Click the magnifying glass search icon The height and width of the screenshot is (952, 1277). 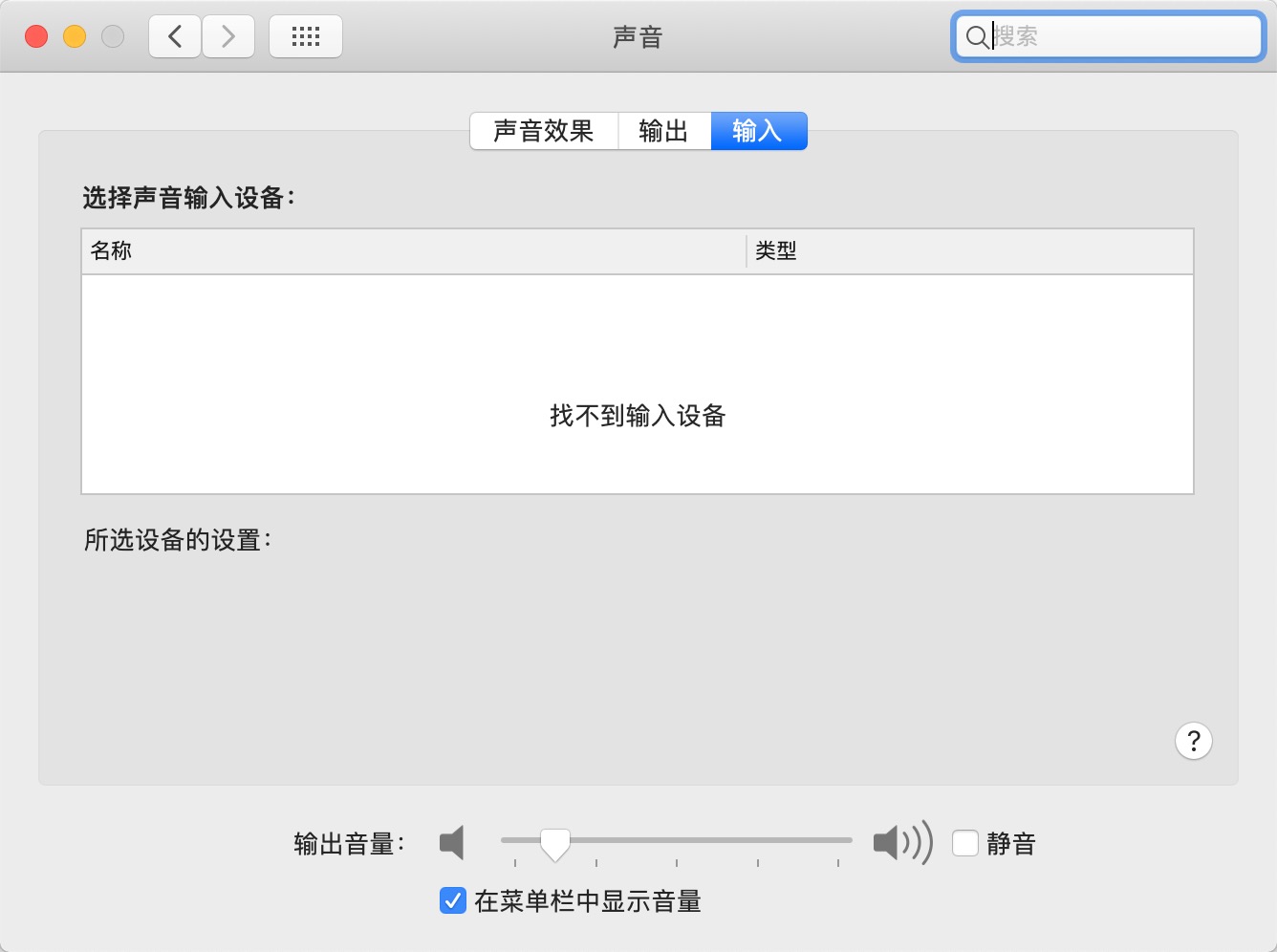(x=976, y=37)
